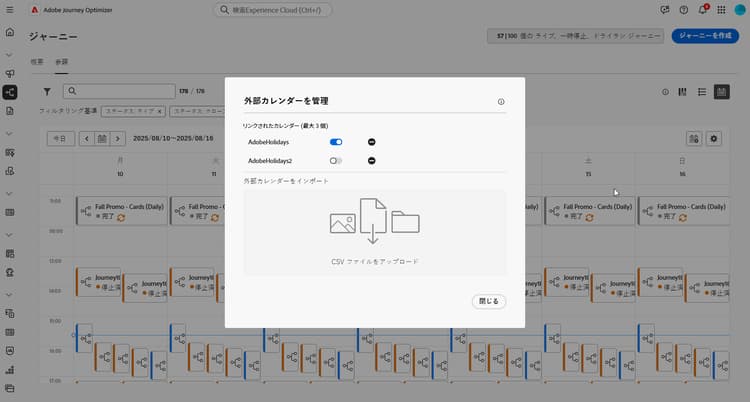Switch to the 概要 tab
750x402 pixels.
point(37,62)
